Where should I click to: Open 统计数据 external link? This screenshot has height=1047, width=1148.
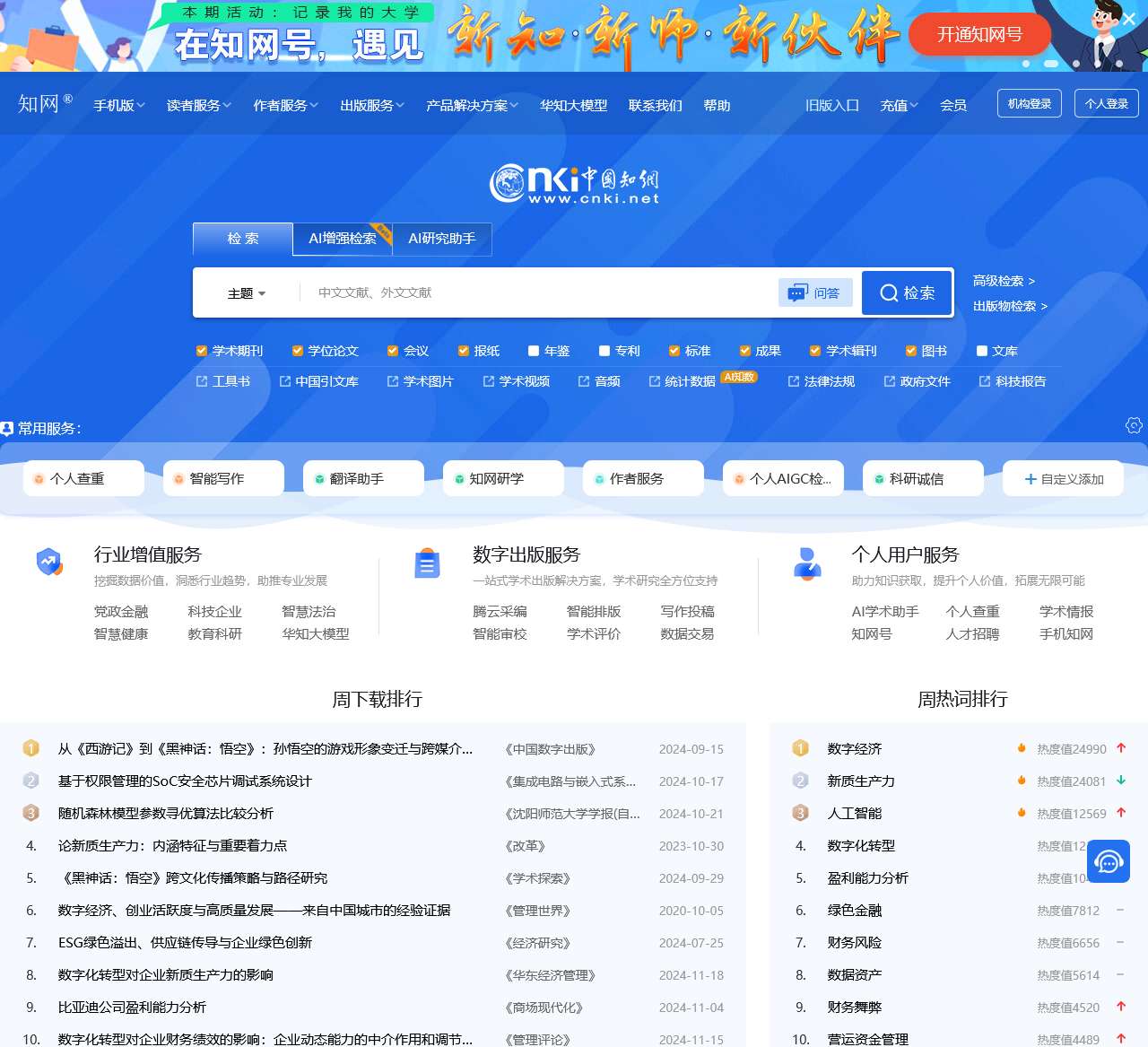(682, 381)
